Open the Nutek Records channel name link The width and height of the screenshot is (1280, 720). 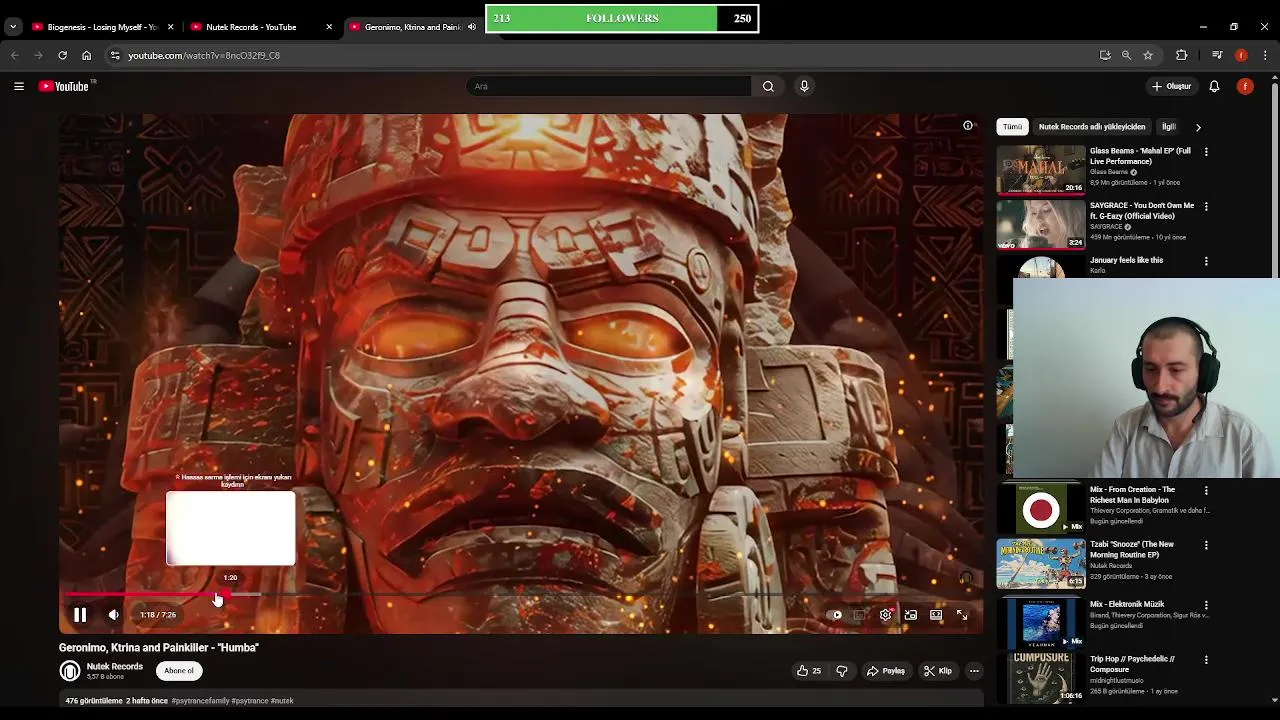coord(115,667)
